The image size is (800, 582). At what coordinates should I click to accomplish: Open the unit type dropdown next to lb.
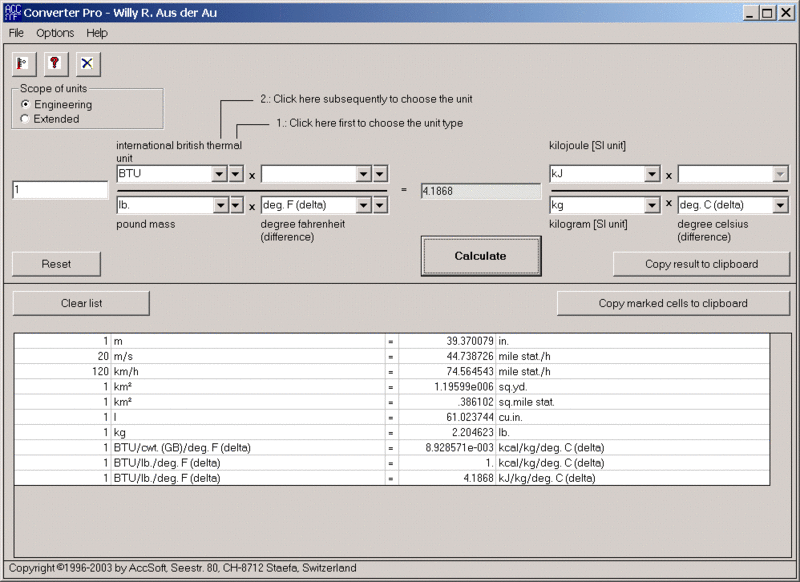(236, 206)
